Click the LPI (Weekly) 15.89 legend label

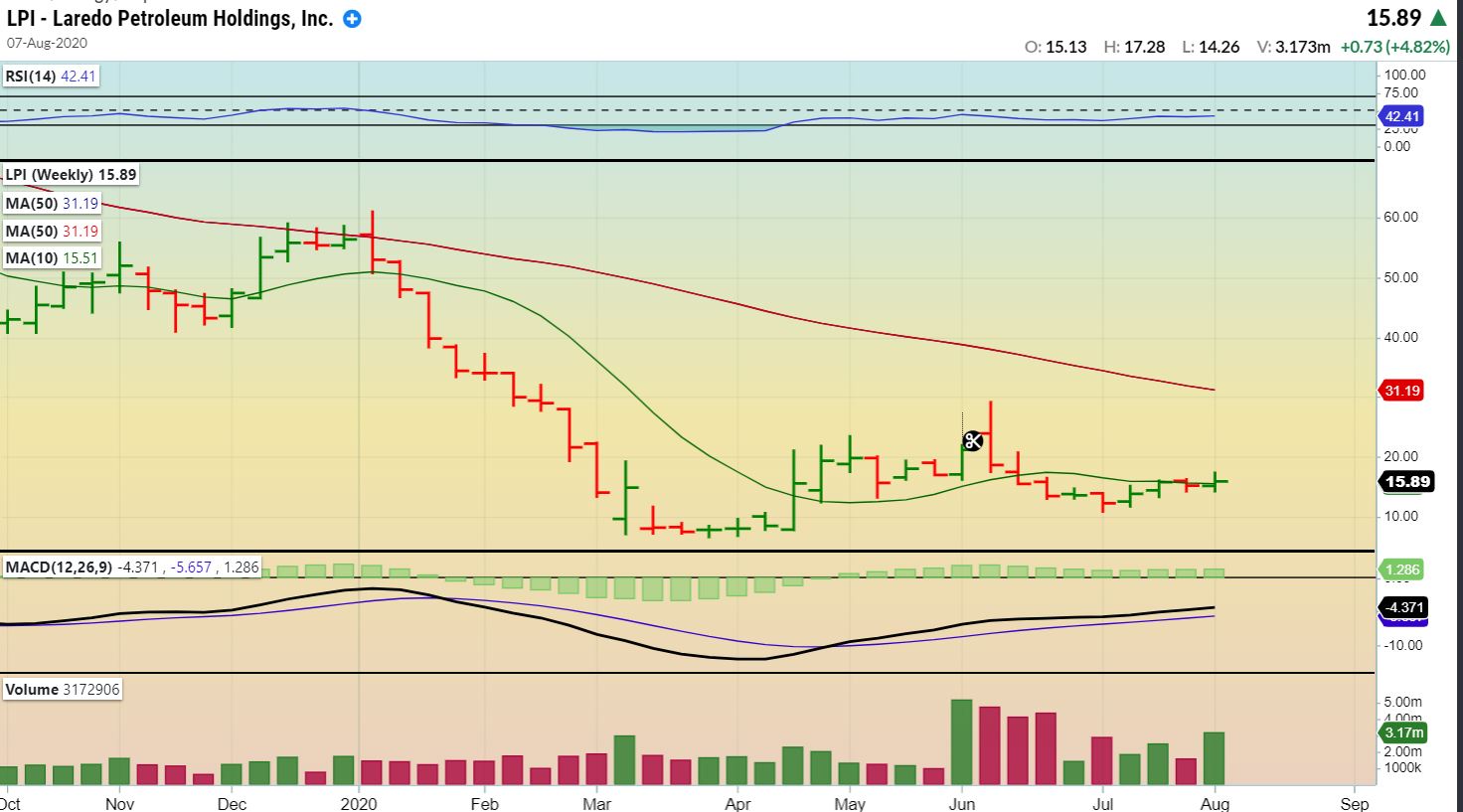click(x=72, y=175)
